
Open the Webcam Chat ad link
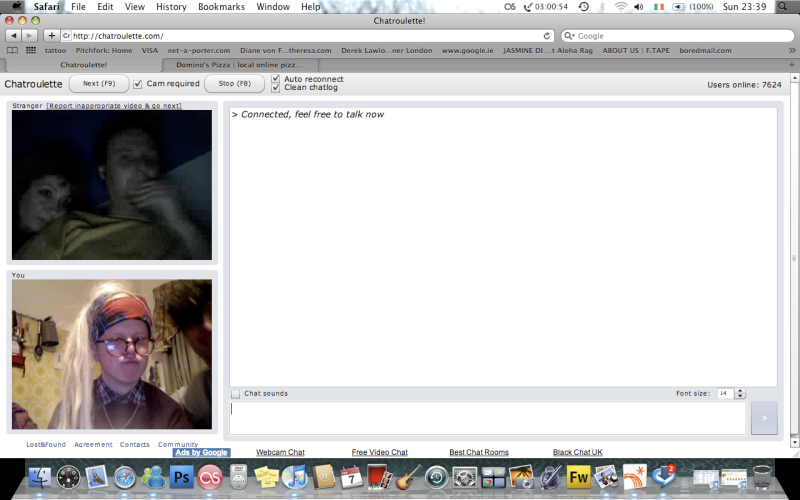pos(280,452)
